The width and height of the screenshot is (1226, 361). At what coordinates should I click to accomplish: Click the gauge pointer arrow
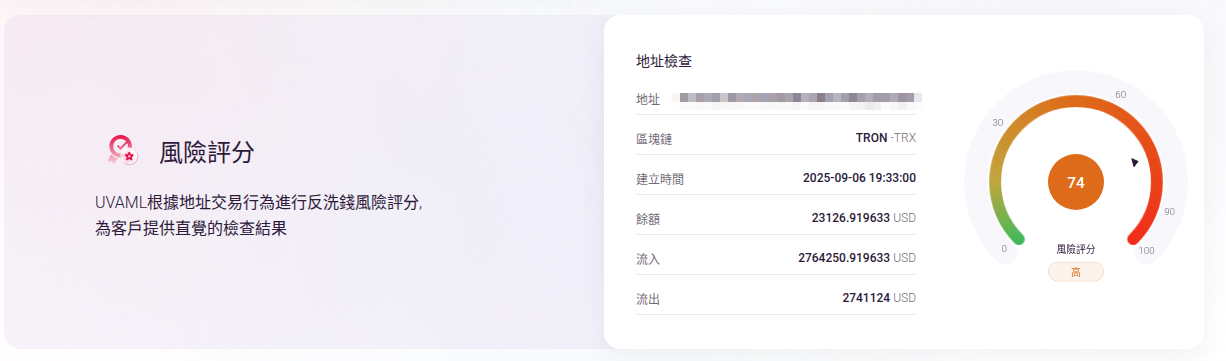click(x=1134, y=162)
